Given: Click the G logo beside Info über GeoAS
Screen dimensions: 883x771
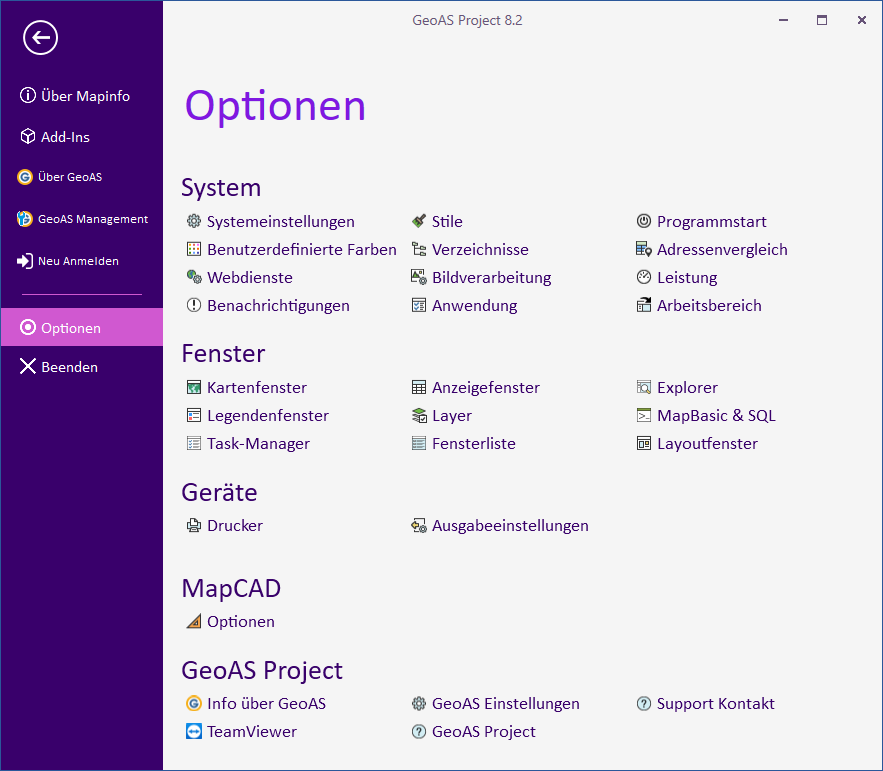Looking at the screenshot, I should [194, 703].
